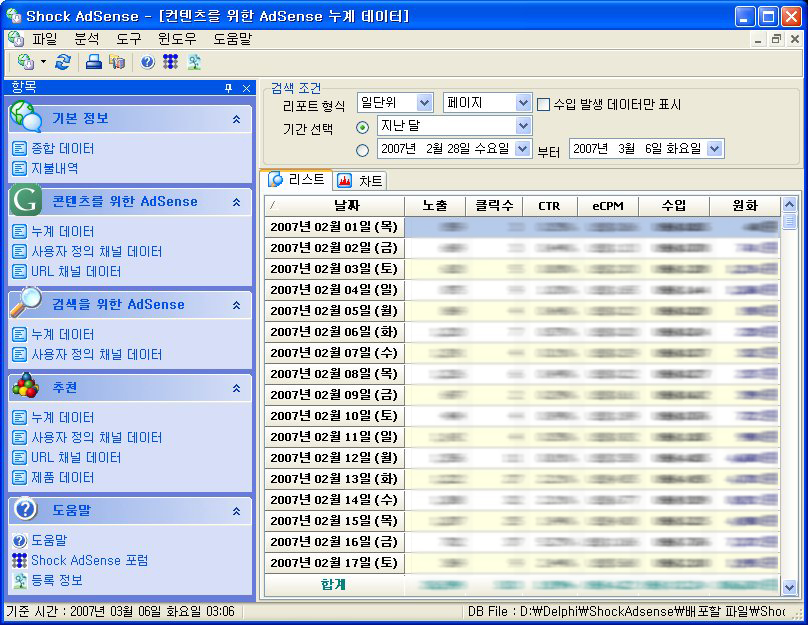
Task: Click the registration info toolbar icon
Action: pyautogui.click(x=194, y=62)
